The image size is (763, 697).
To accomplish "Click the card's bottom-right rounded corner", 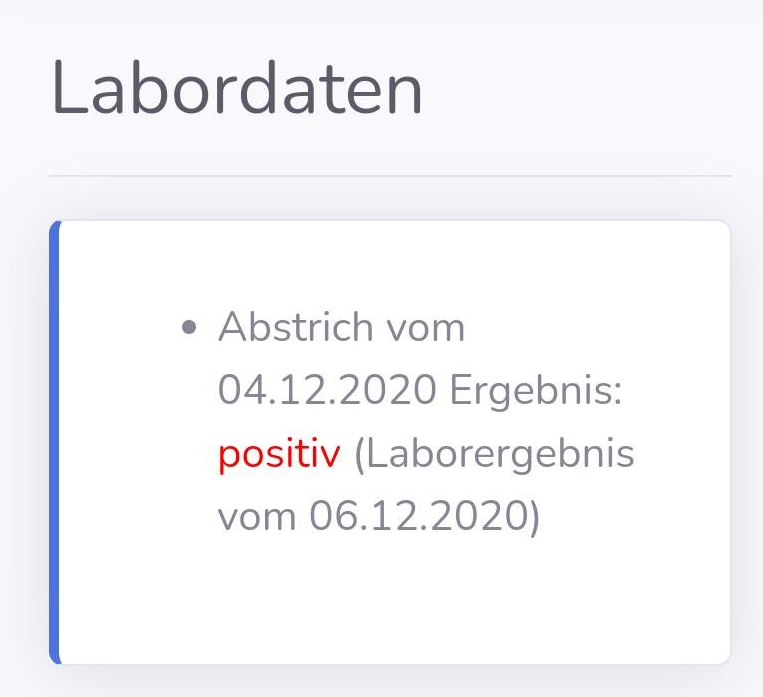I will click(x=724, y=657).
